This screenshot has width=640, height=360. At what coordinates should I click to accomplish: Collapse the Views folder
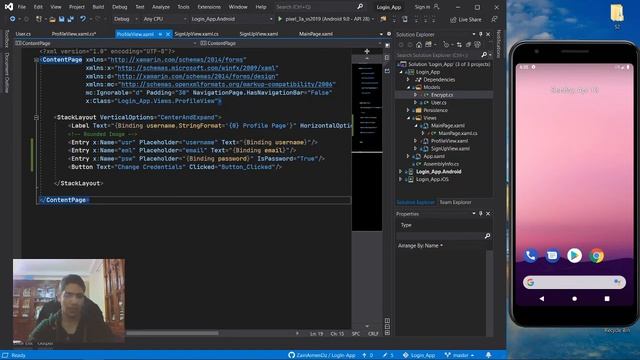(408, 118)
